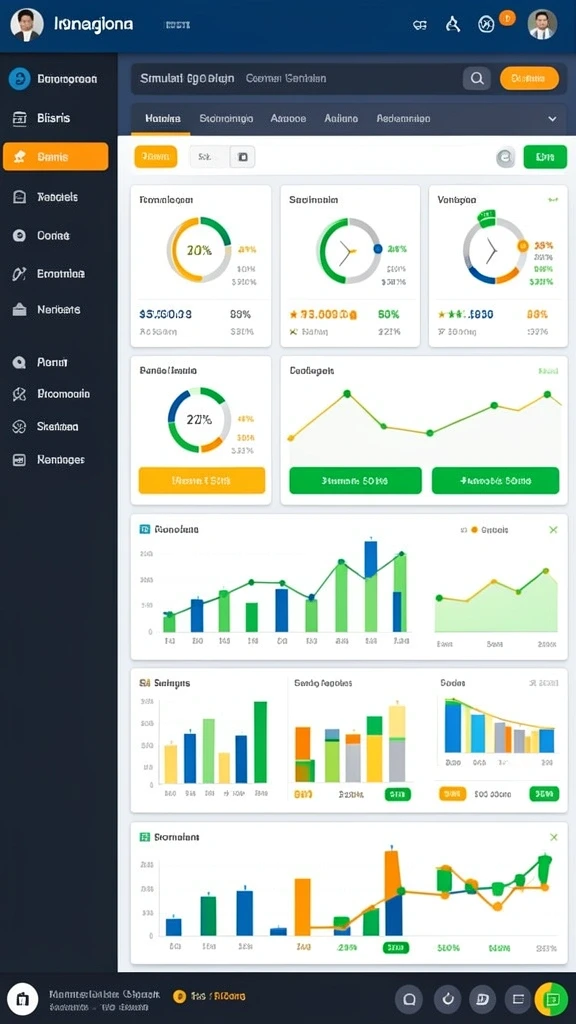Click the green-yellow icon in the bottom-right bar

click(551, 999)
